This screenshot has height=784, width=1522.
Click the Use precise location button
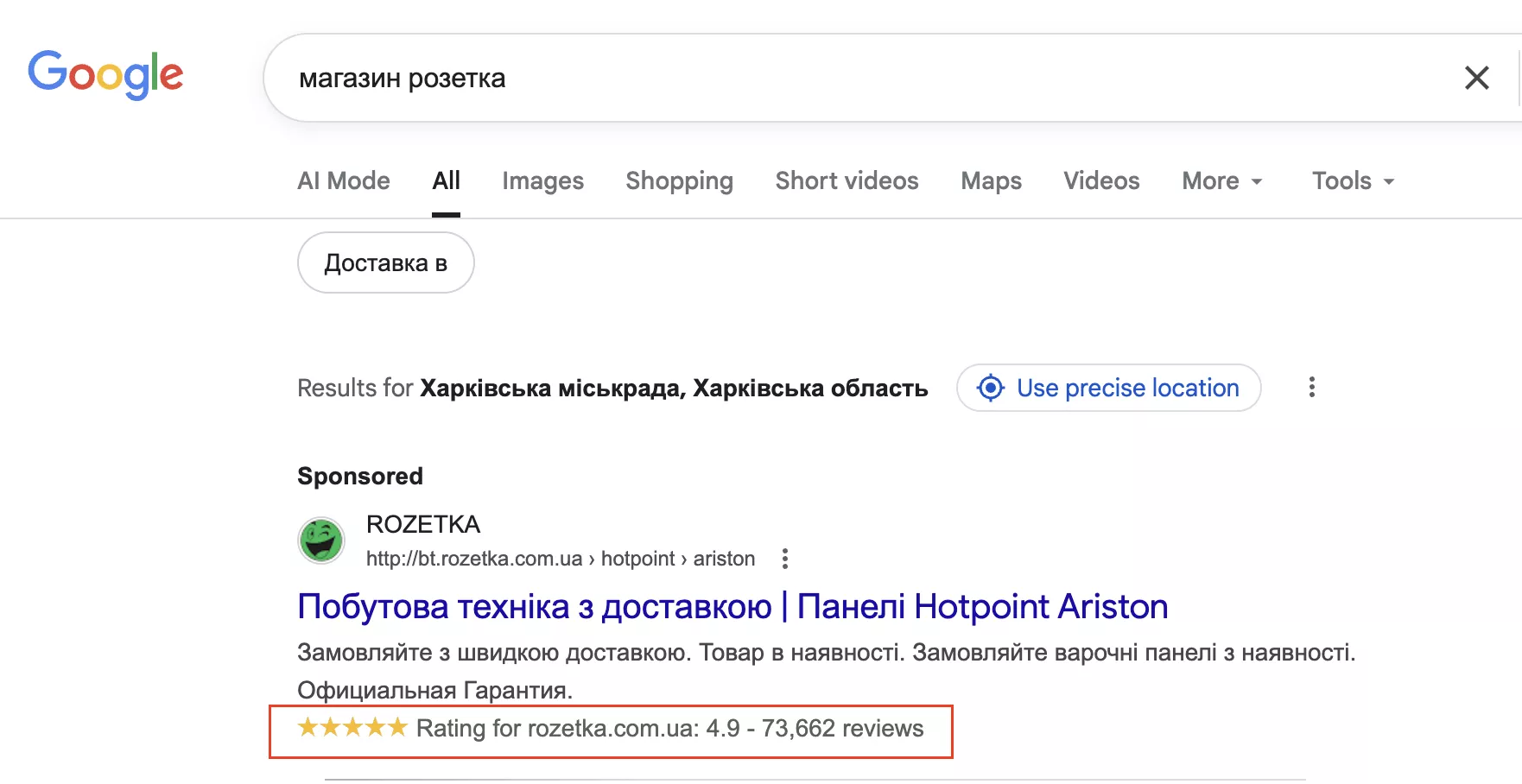[x=1108, y=388]
